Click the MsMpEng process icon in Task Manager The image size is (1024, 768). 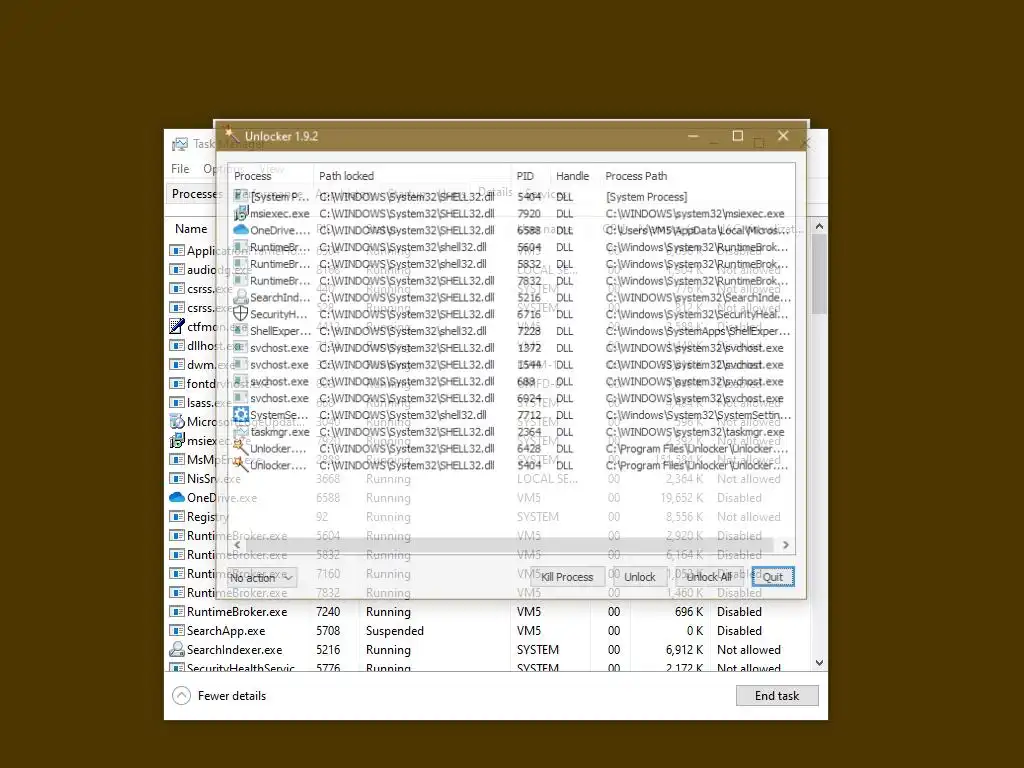176,459
